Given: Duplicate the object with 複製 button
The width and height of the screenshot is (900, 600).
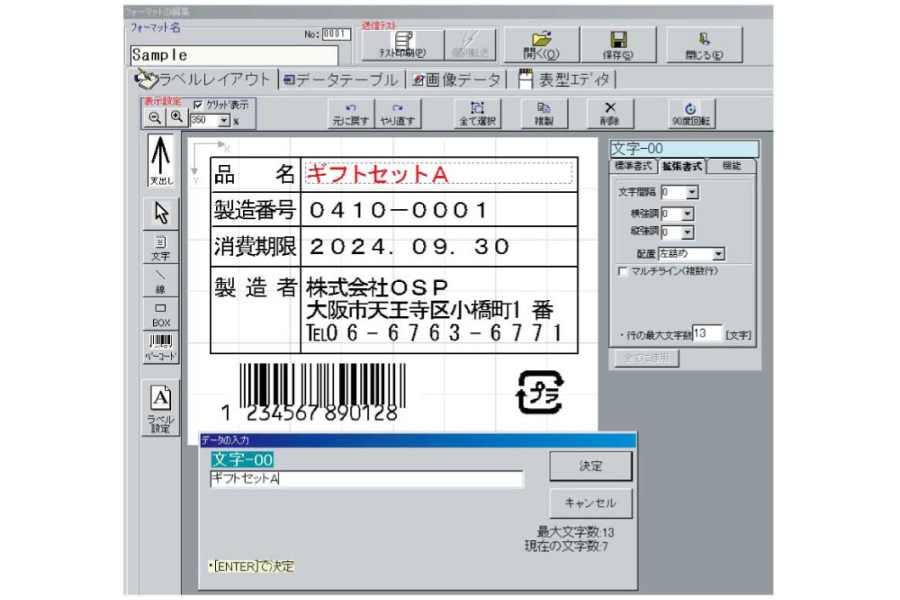Looking at the screenshot, I should pyautogui.click(x=544, y=114).
